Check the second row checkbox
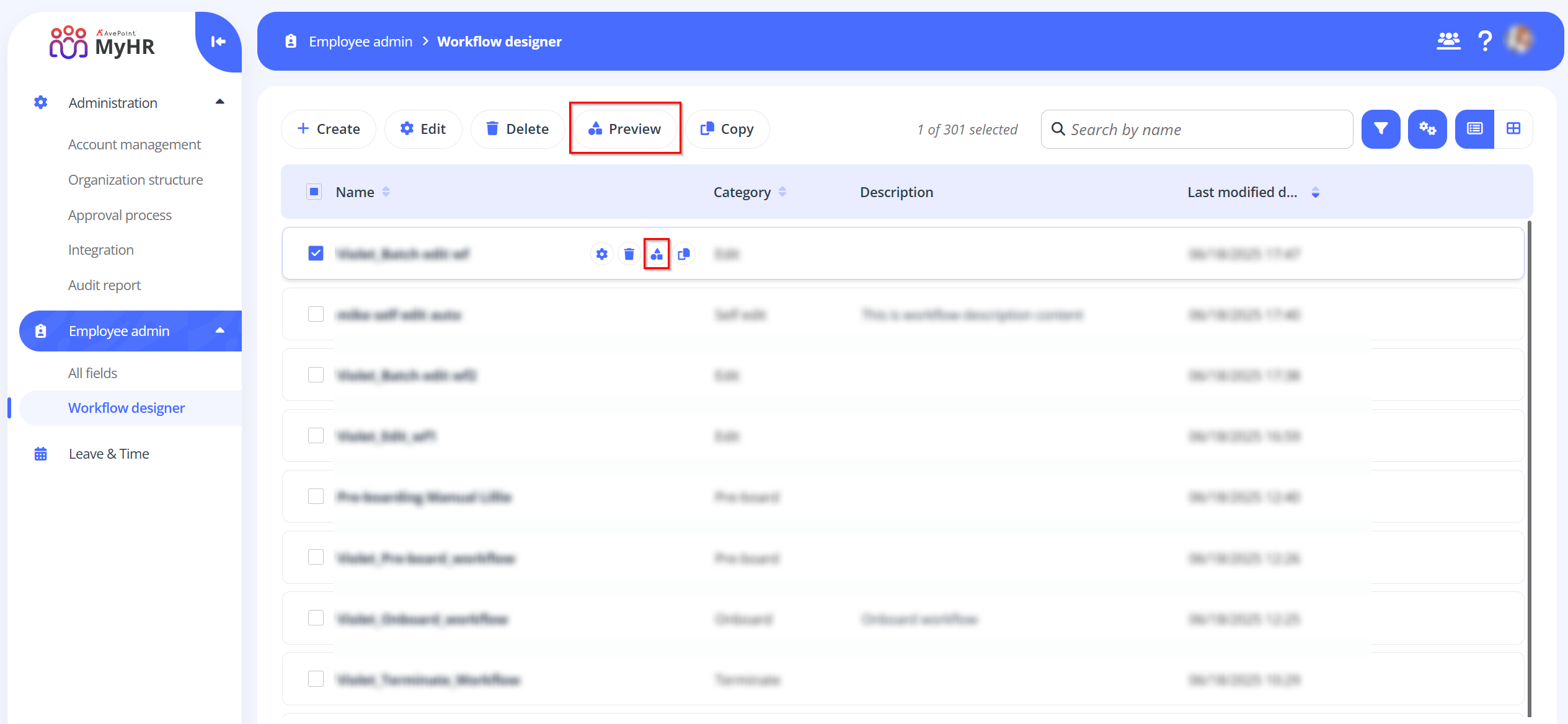 point(316,314)
